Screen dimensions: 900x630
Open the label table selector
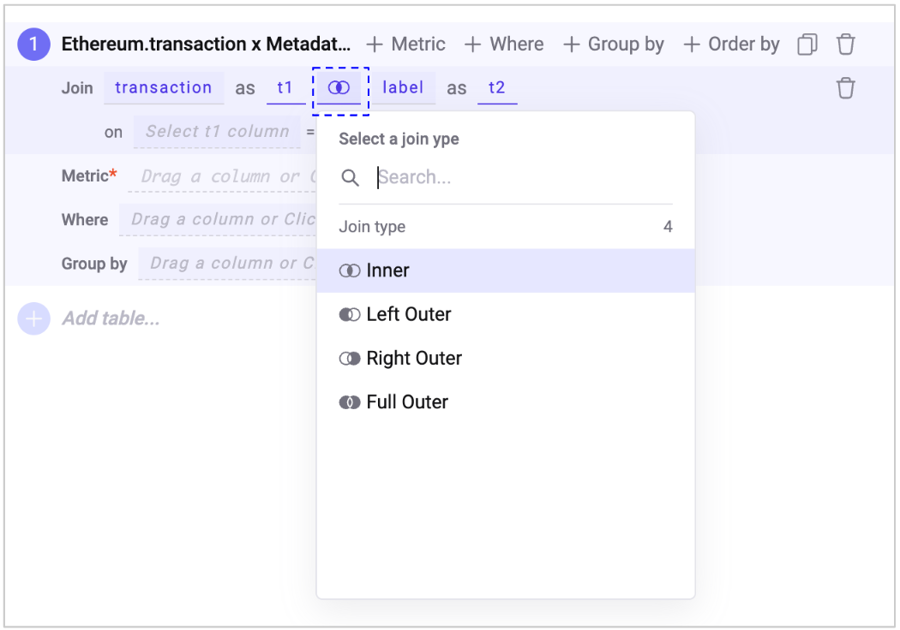pyautogui.click(x=403, y=88)
